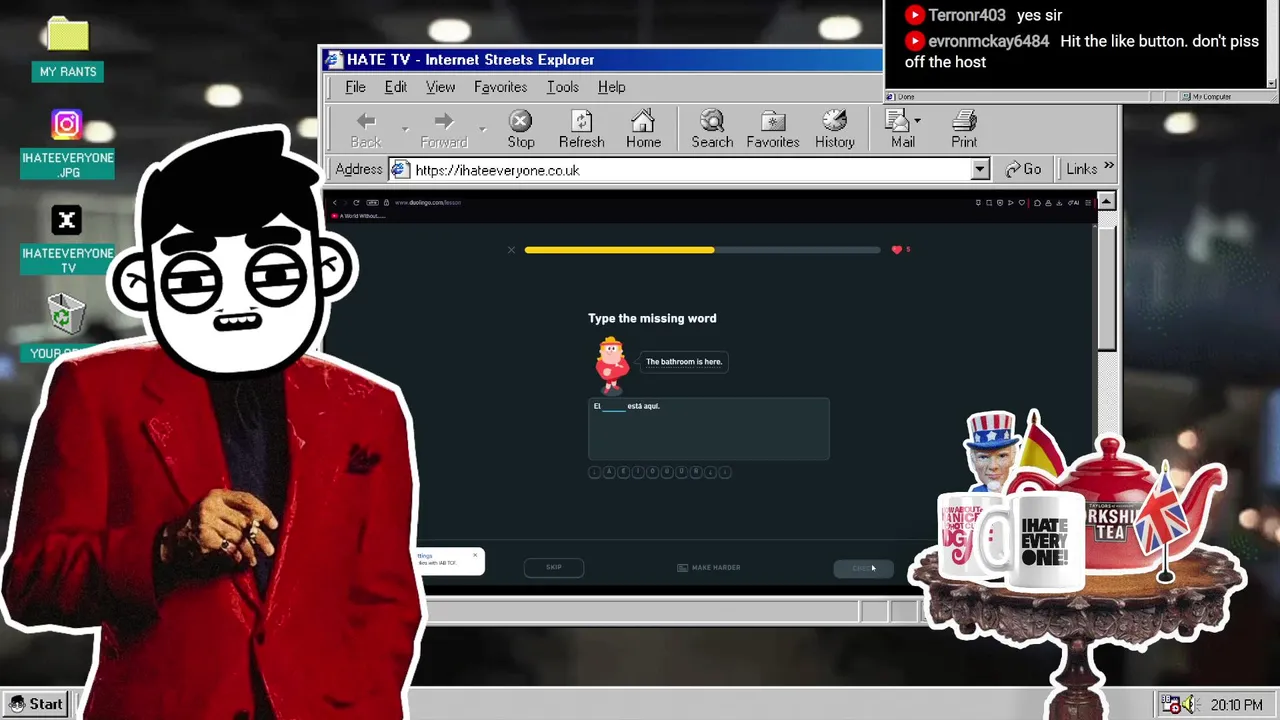Click the first Windows-flag system tray icon
Viewport: 1280px width, 720px height.
pyautogui.click(x=1171, y=704)
